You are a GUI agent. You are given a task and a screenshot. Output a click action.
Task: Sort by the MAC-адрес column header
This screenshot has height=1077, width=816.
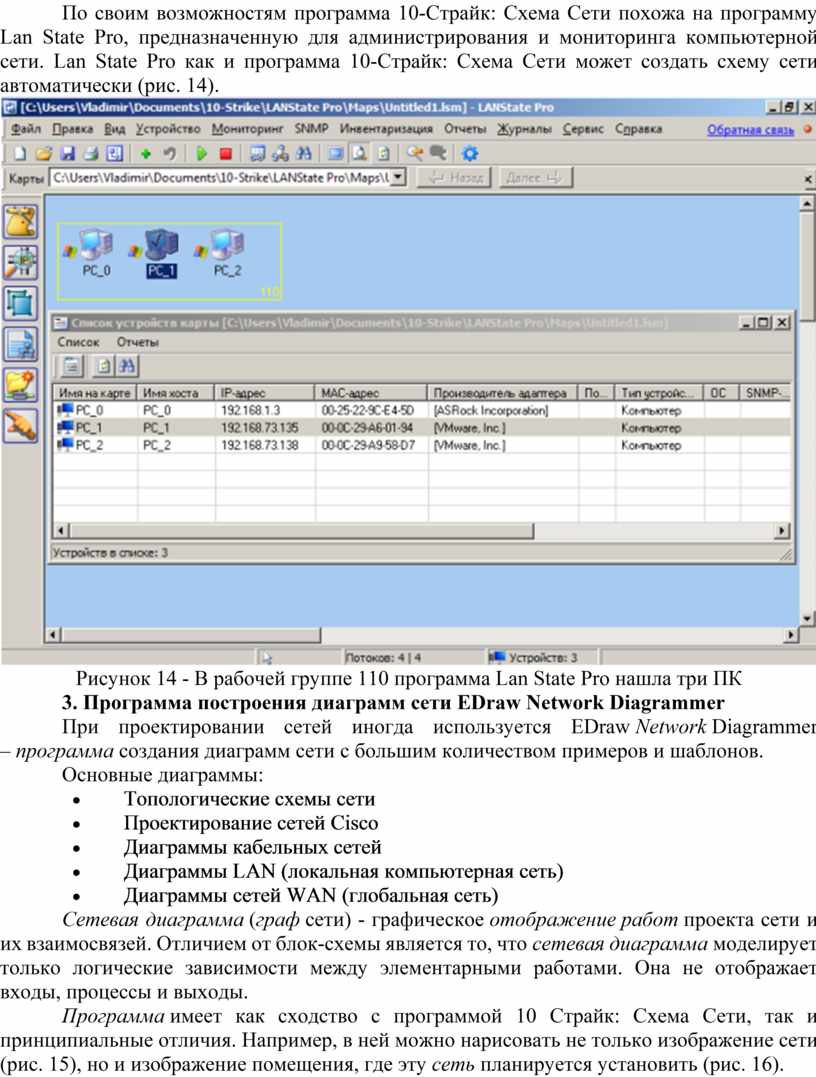(371, 393)
